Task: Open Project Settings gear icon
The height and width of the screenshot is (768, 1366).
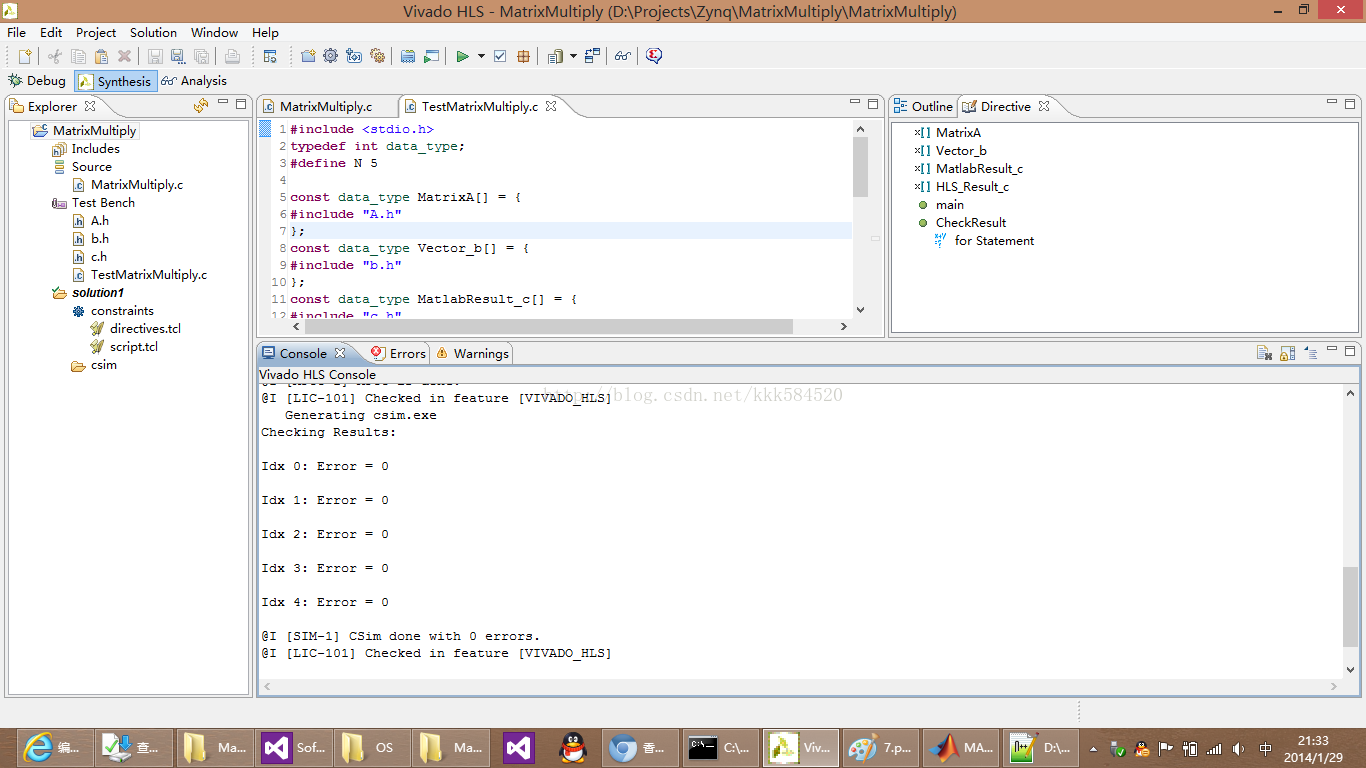Action: tap(331, 57)
